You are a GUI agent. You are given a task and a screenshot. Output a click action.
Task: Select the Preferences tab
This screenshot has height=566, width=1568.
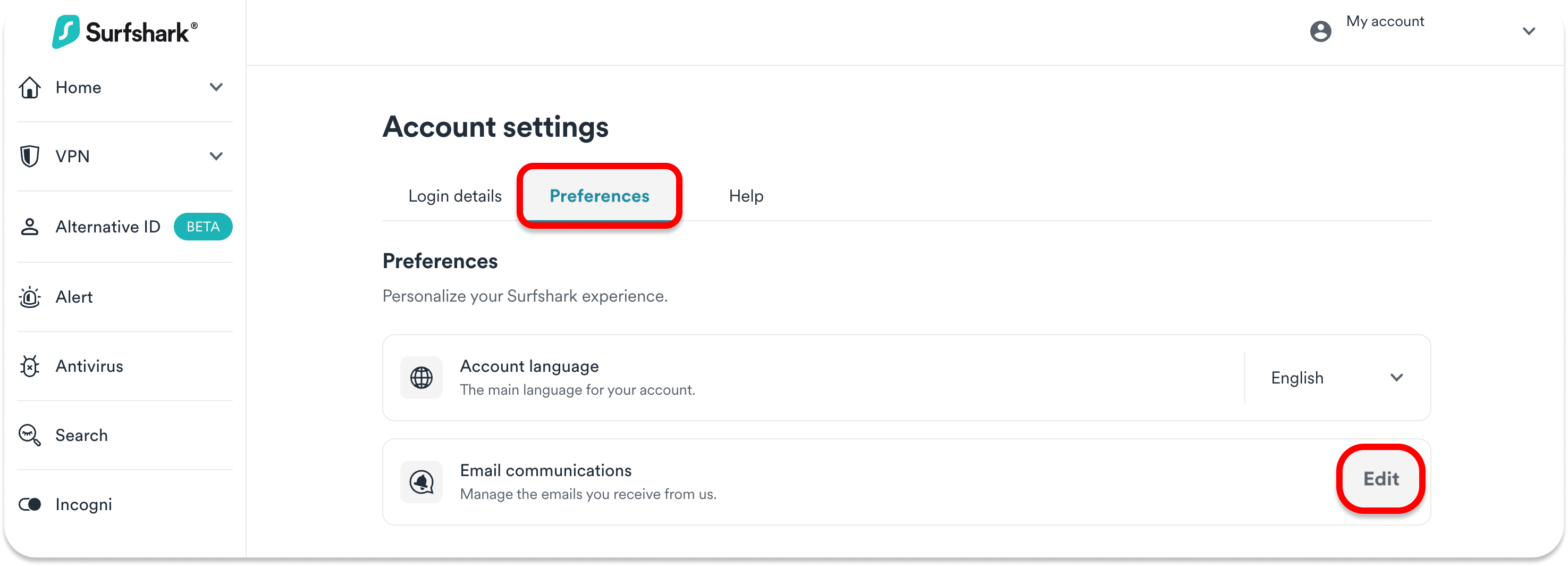tap(599, 196)
